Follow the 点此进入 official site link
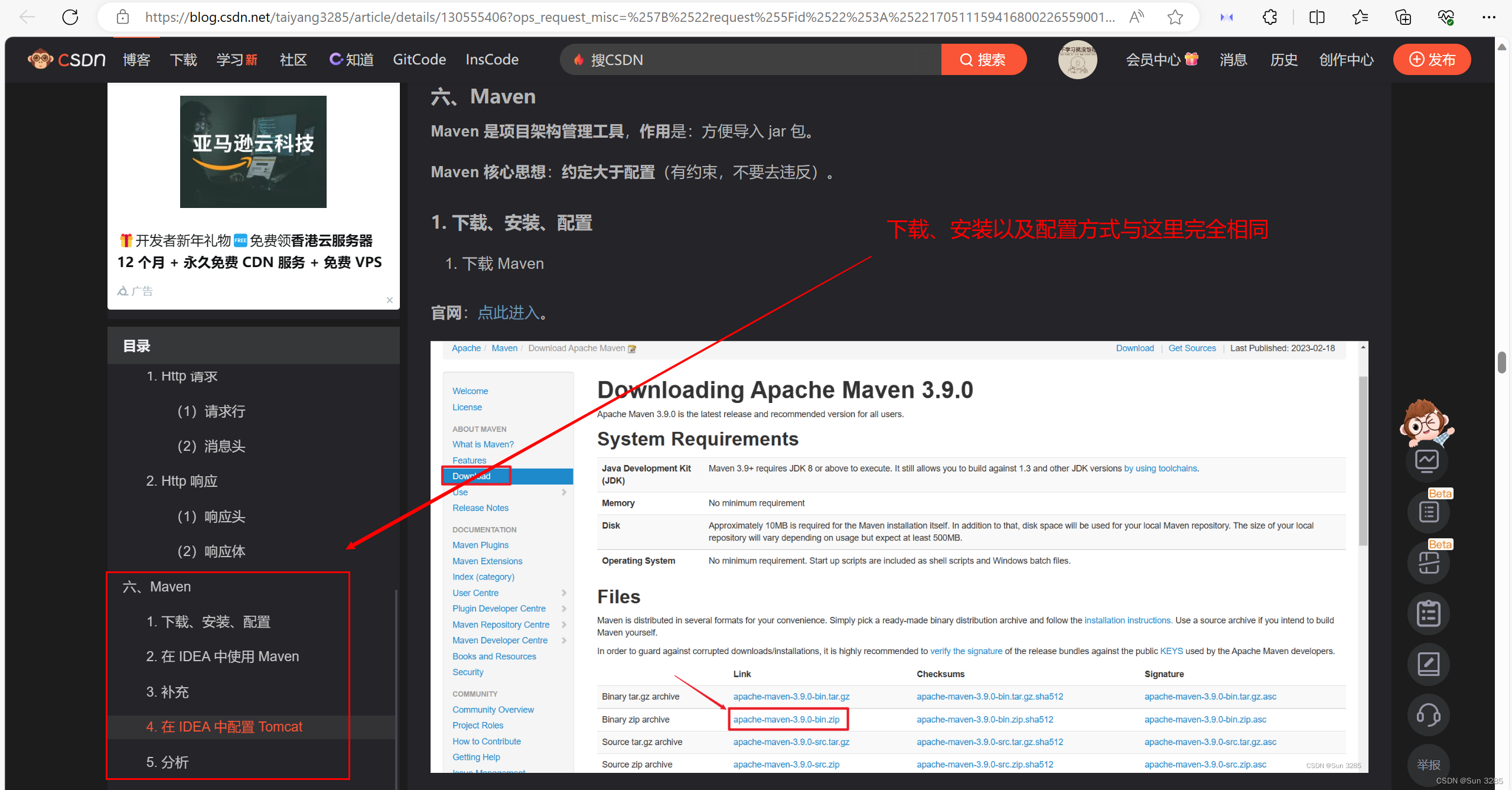 coord(508,313)
